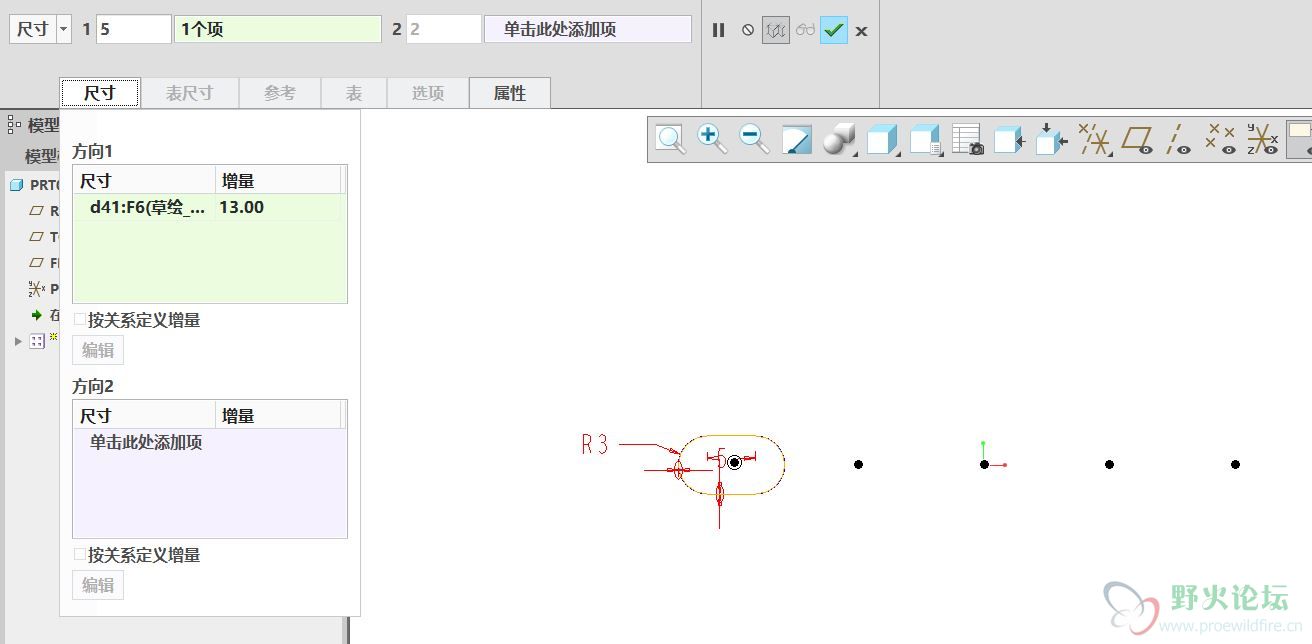Image resolution: width=1312 pixels, height=644 pixels.
Task: Click 编辑 button under direction 1
Action: (x=98, y=350)
